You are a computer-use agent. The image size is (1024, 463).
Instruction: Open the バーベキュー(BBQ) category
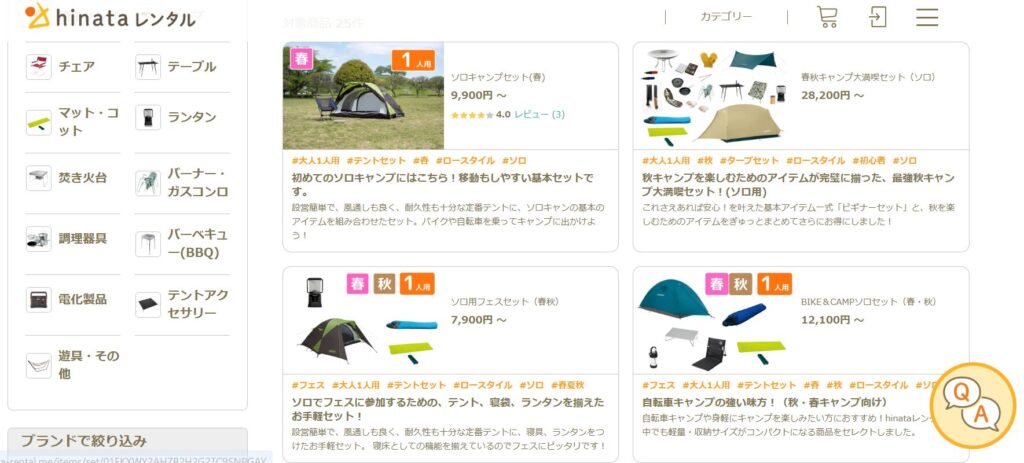point(182,244)
